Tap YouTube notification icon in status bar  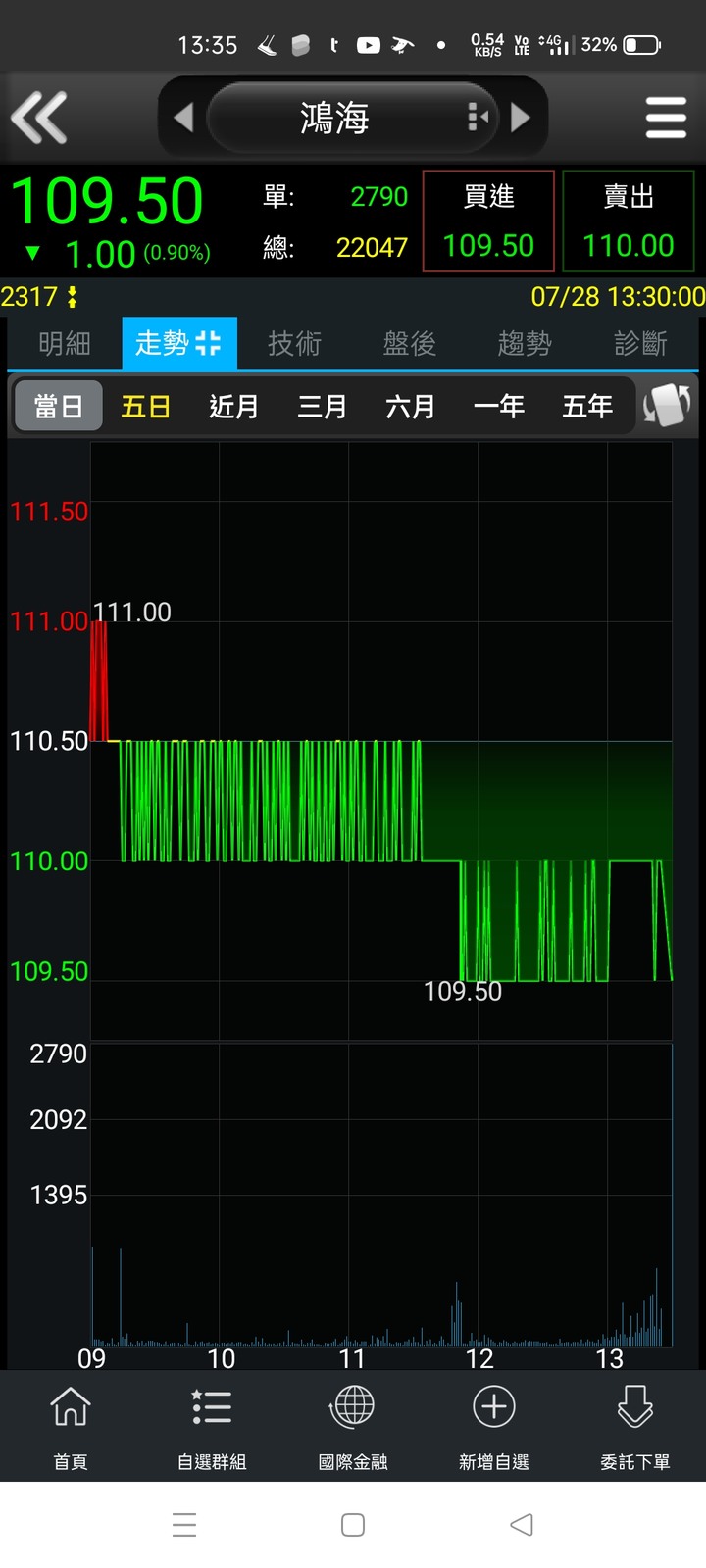point(369,45)
